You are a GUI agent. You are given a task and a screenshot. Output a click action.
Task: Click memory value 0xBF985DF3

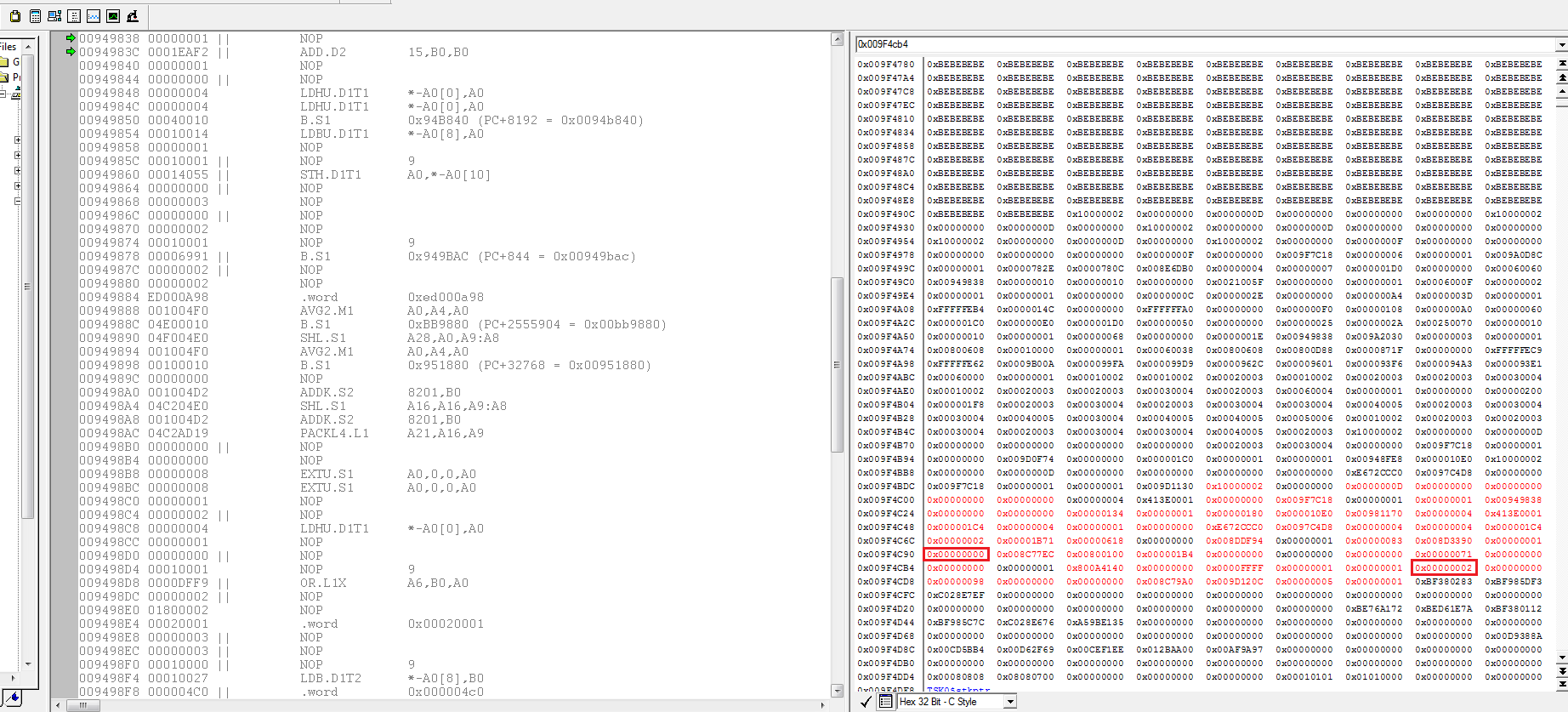point(1514,581)
